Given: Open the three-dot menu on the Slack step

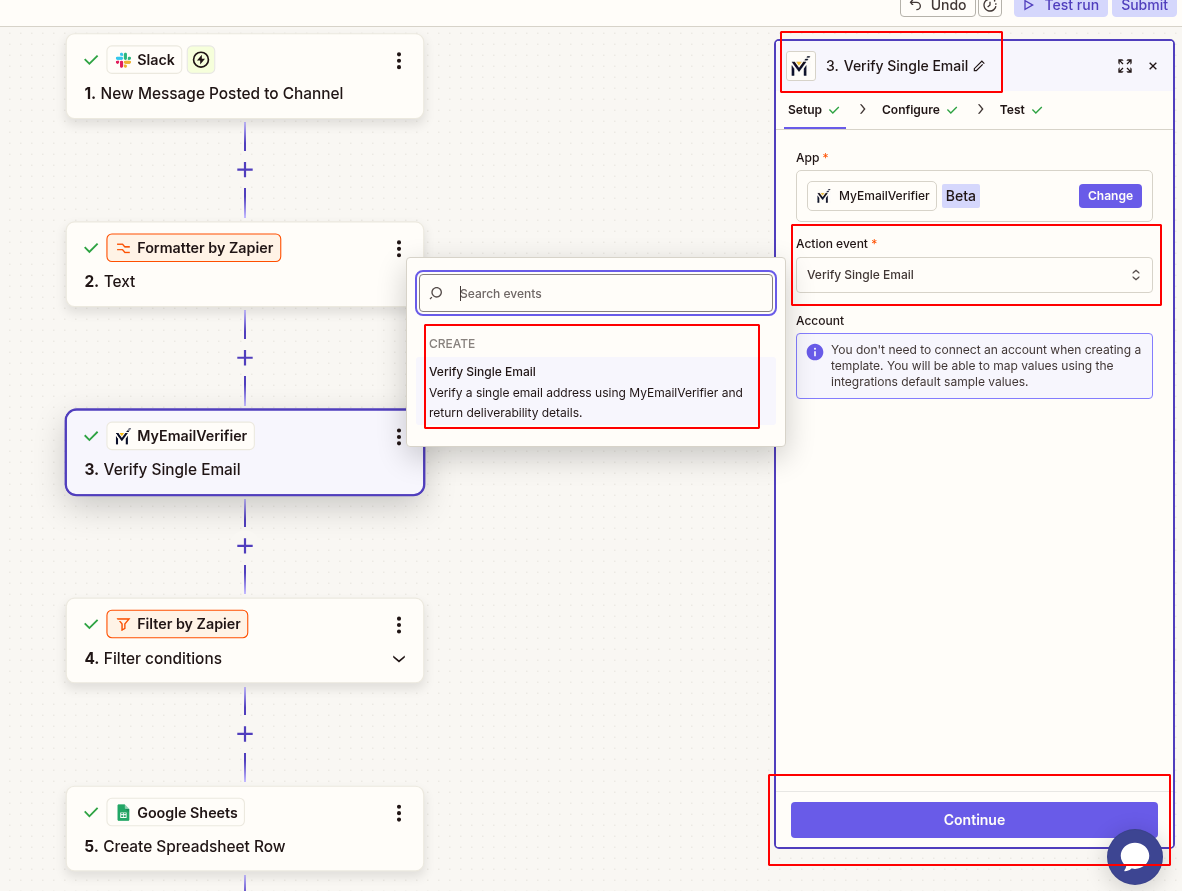Looking at the screenshot, I should 399,60.
